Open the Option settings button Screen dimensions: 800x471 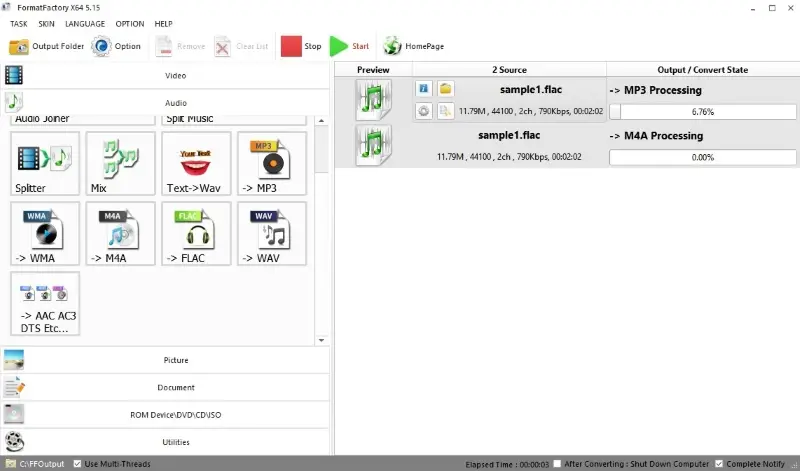point(116,46)
